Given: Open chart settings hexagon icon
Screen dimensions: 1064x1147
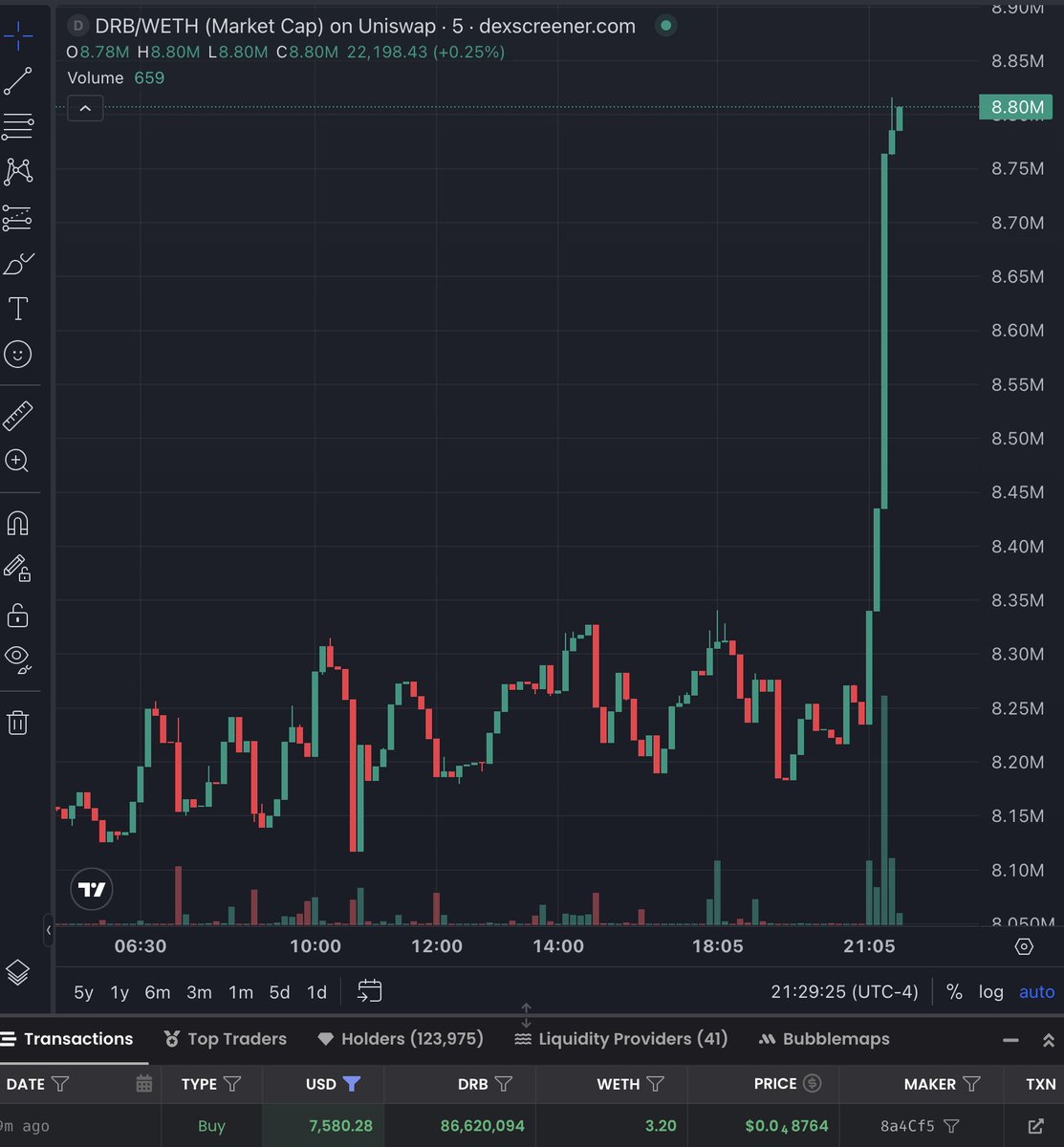Looking at the screenshot, I should 1024,947.
